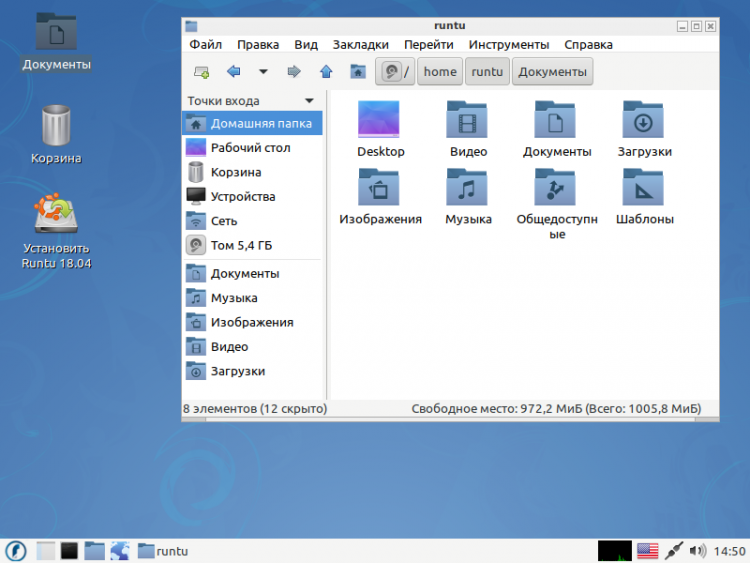Open the Вид menu

tap(306, 44)
